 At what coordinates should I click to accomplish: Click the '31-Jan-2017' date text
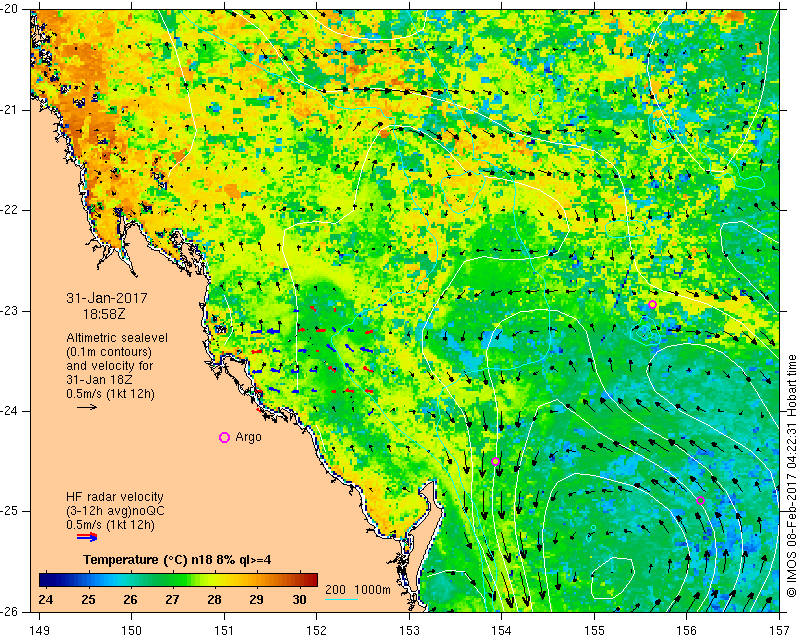(107, 298)
